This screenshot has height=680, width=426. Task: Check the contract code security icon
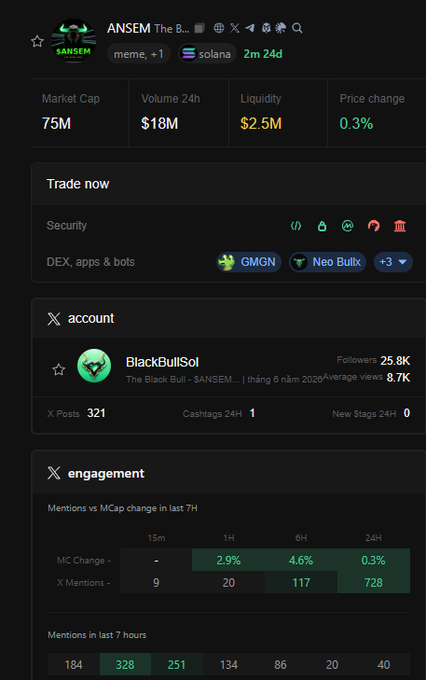point(296,226)
